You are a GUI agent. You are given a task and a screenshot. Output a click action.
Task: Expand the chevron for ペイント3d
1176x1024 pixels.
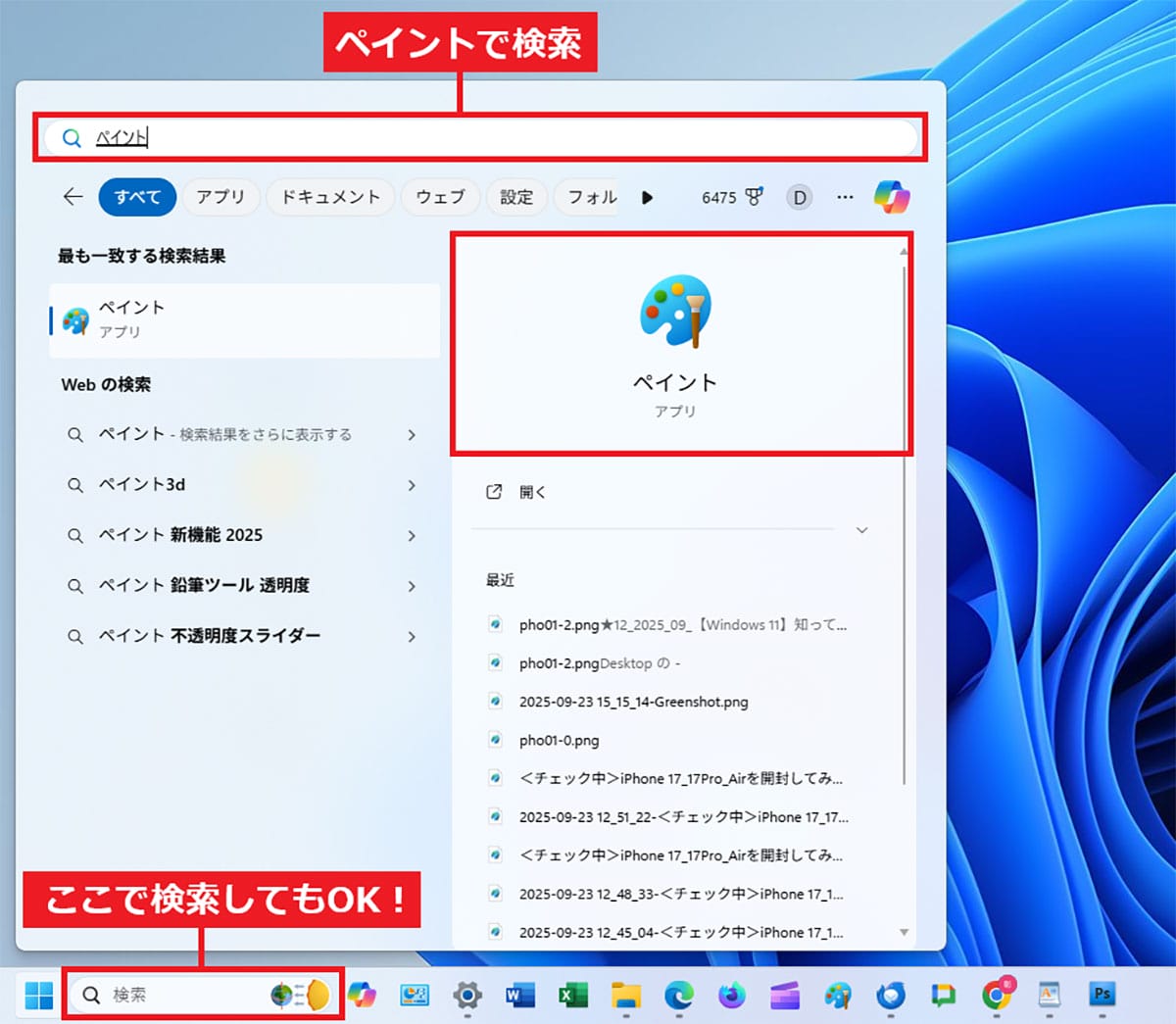click(412, 485)
